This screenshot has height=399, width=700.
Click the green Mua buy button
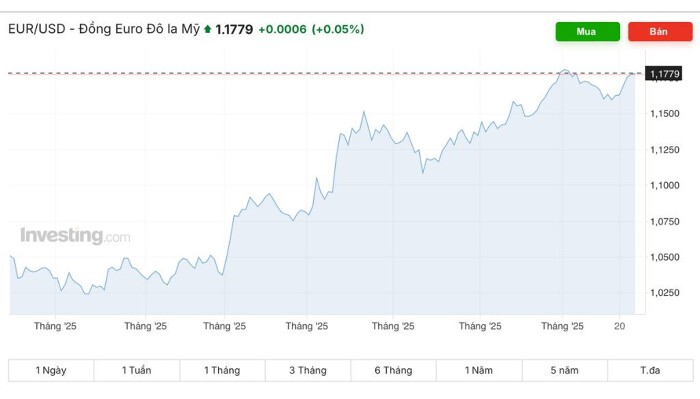(588, 32)
